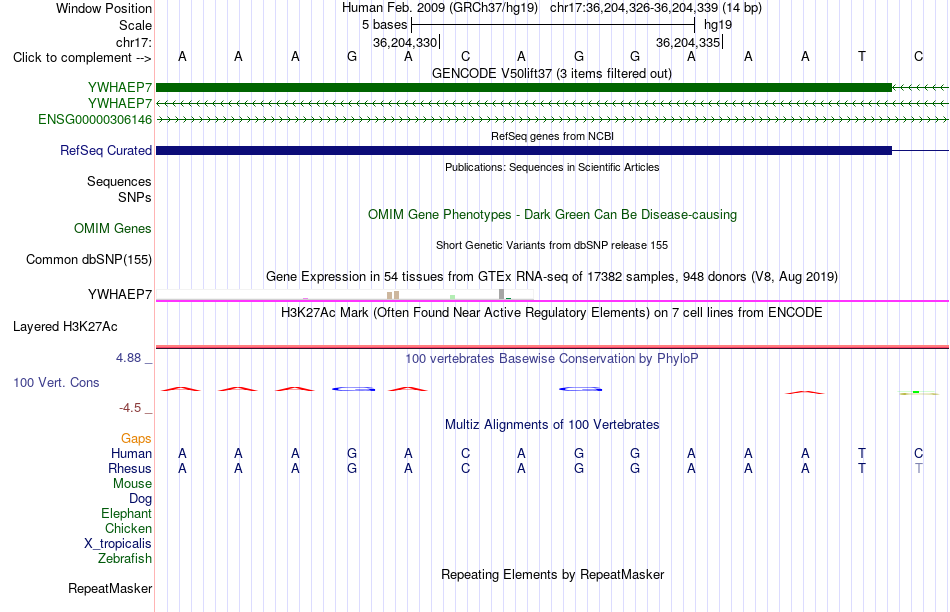Open the OMIM Gene Phenotypes track title
This screenshot has height=612, width=950.
(552, 215)
